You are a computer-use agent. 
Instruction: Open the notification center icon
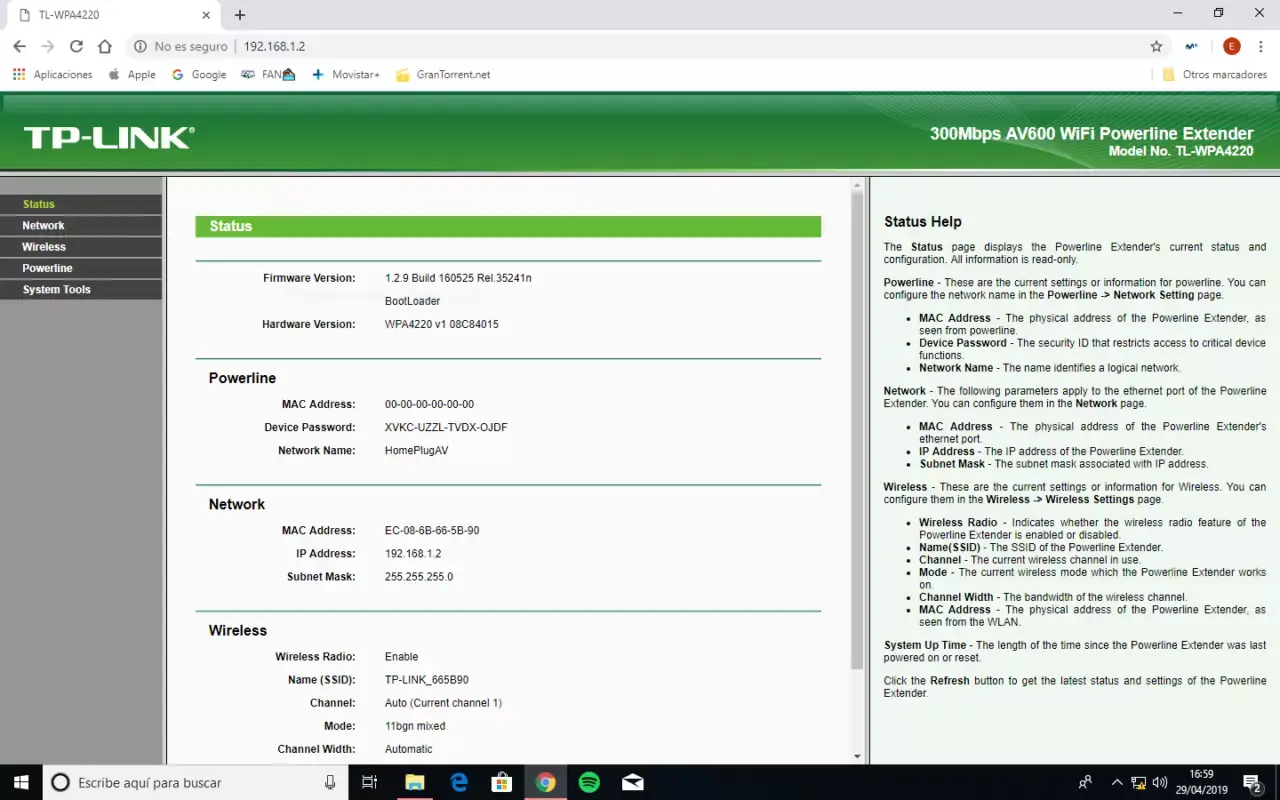click(x=1252, y=782)
